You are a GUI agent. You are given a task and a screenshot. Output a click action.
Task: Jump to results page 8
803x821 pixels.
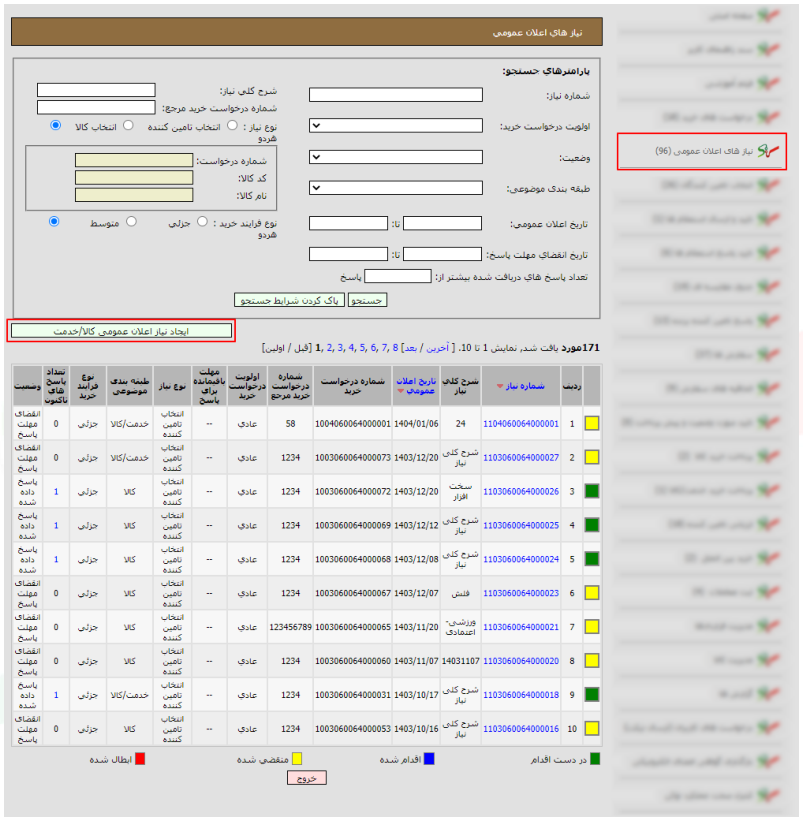pyautogui.click(x=395, y=348)
